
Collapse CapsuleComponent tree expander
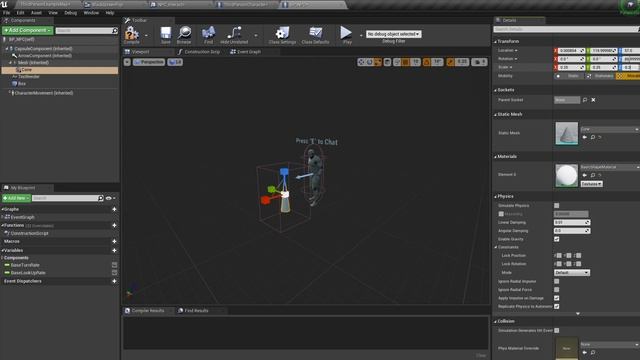[7, 49]
